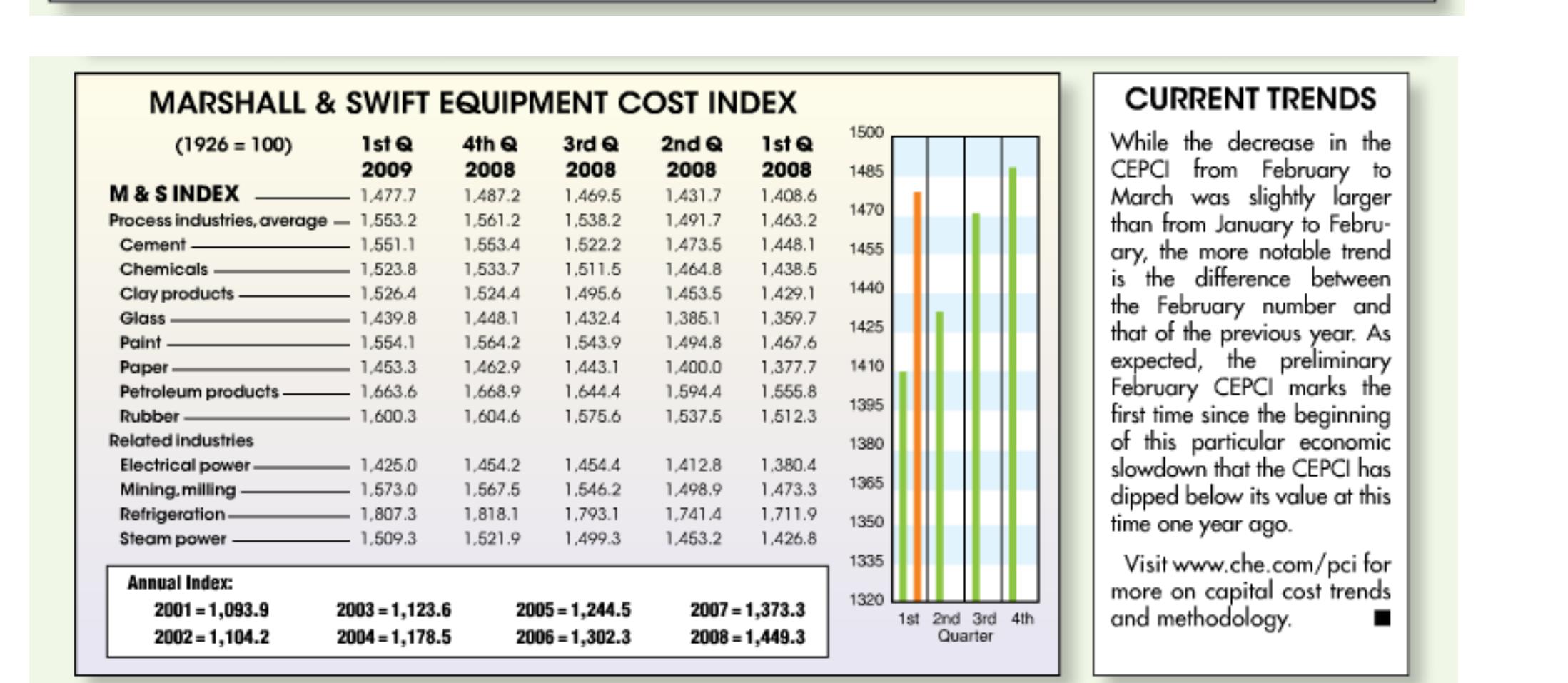This screenshot has width=1568, height=683.
Task: Select the "3rd Q 2008" column header
Action: tap(590, 157)
